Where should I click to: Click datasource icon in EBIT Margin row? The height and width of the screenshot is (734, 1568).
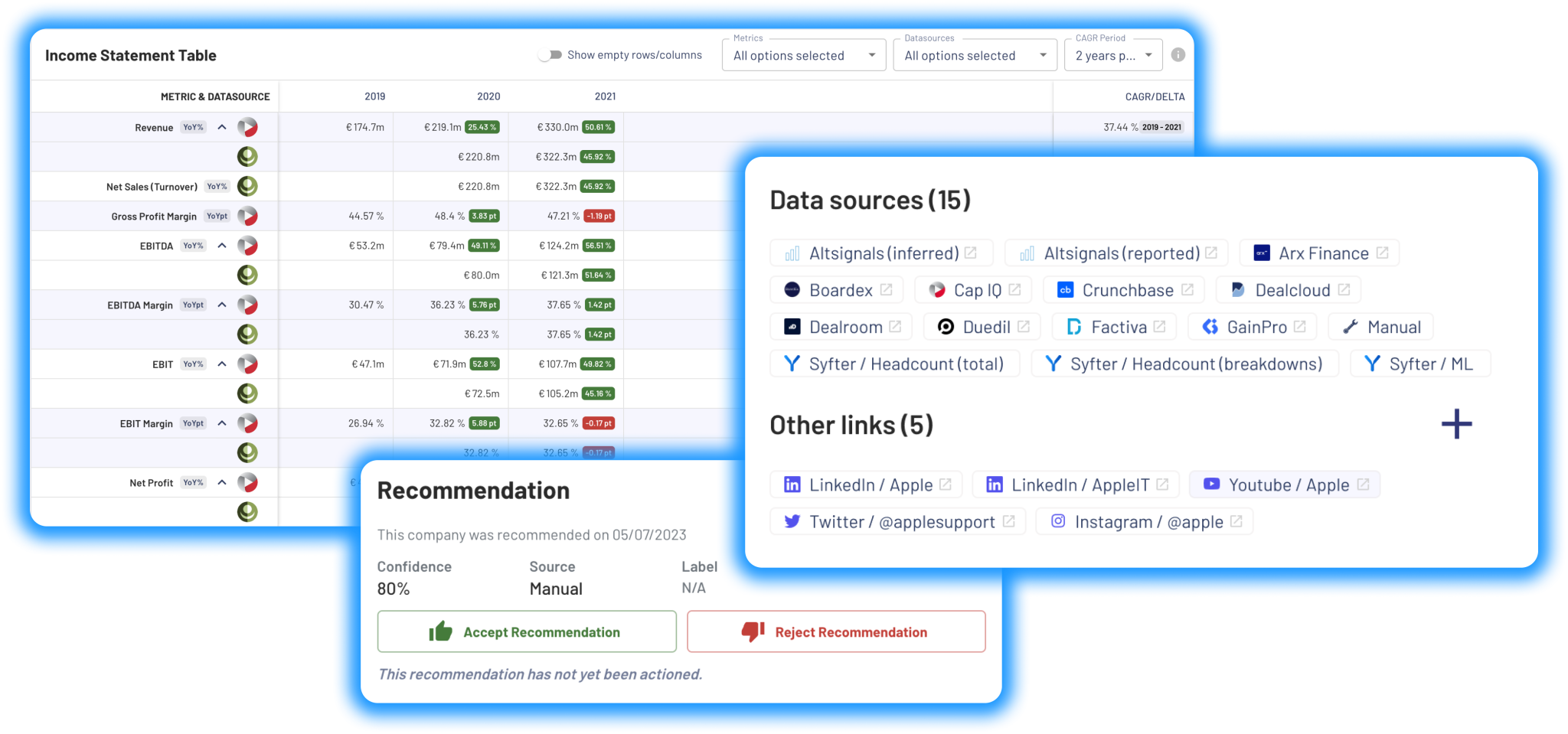(x=247, y=423)
